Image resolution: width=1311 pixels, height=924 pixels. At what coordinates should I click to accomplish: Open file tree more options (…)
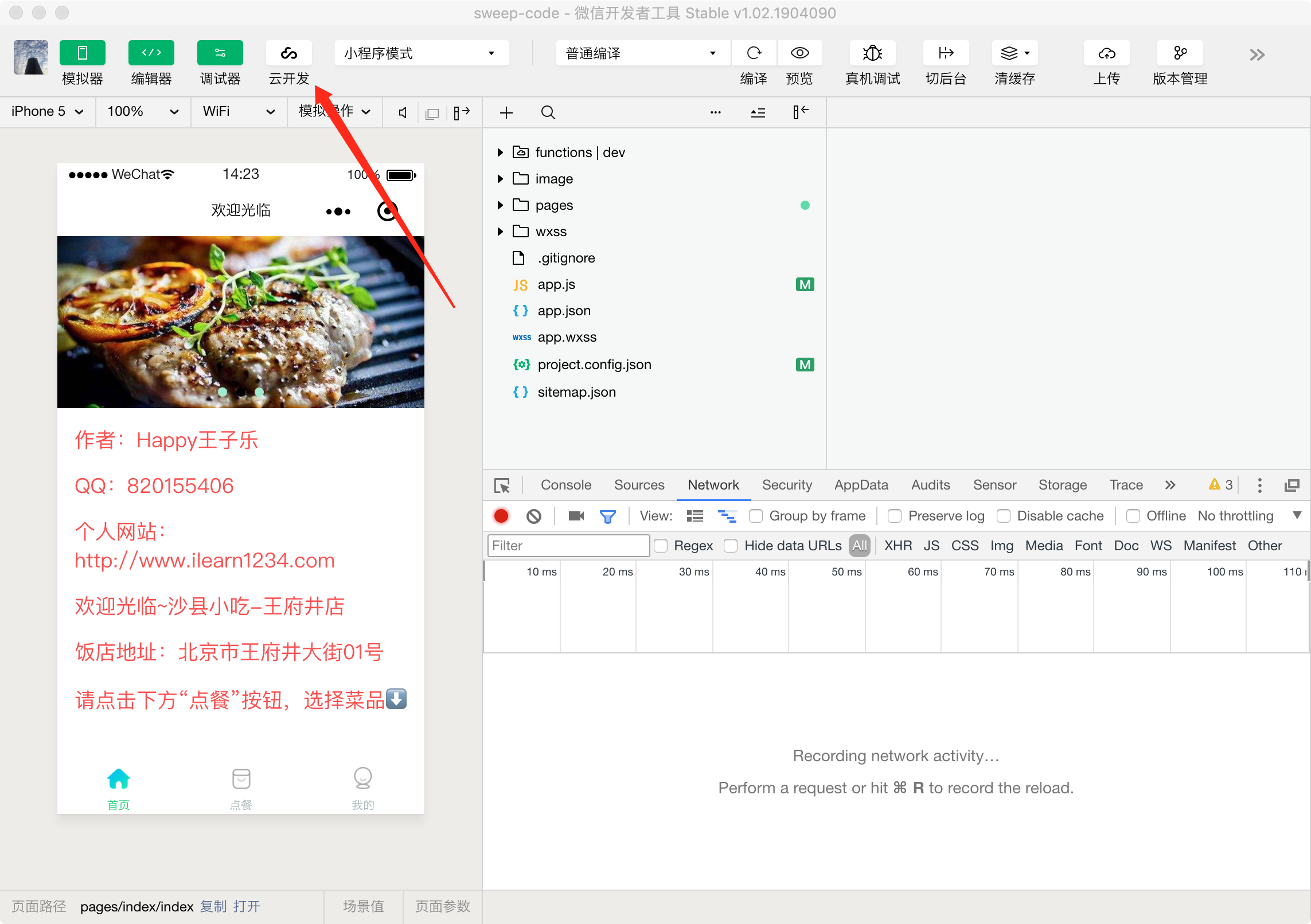715,112
